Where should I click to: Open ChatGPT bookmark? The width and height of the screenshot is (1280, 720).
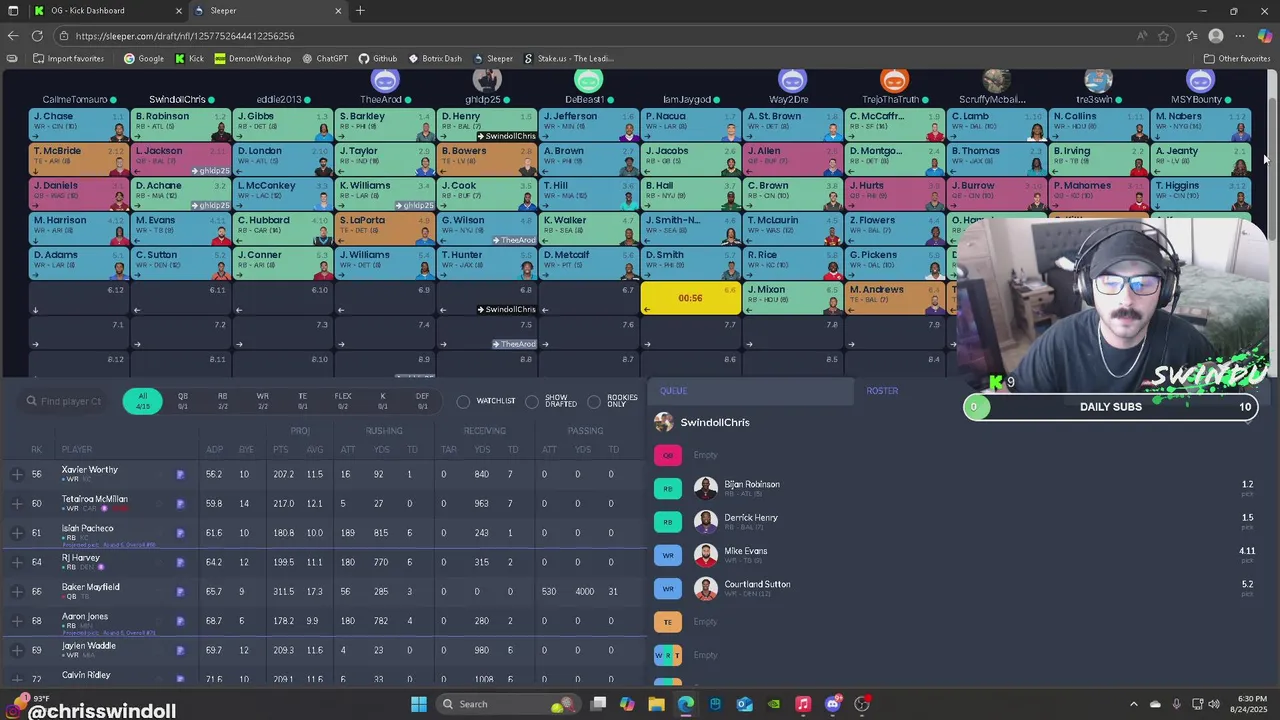coord(324,59)
